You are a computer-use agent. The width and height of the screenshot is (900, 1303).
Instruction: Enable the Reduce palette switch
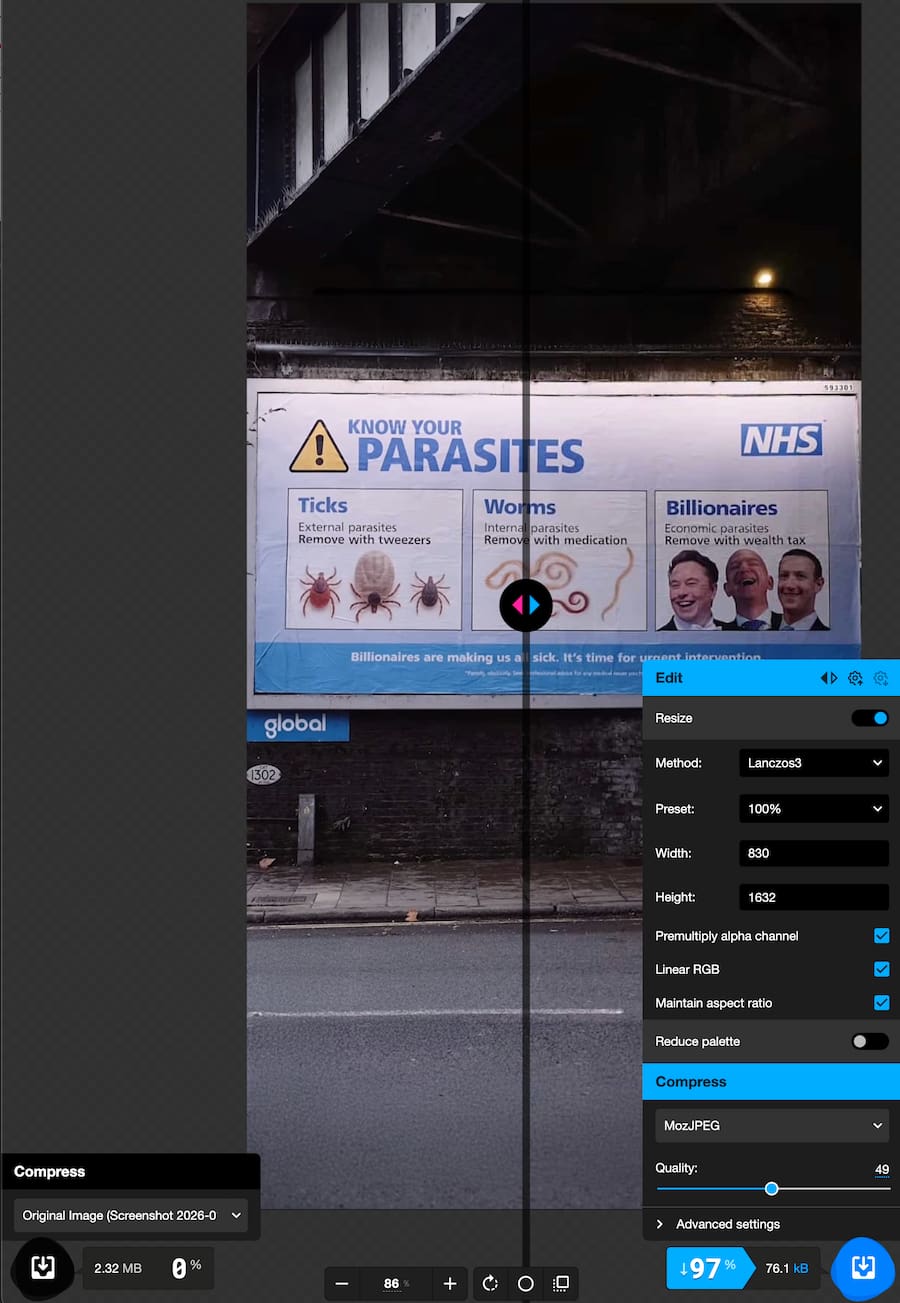tap(869, 1041)
